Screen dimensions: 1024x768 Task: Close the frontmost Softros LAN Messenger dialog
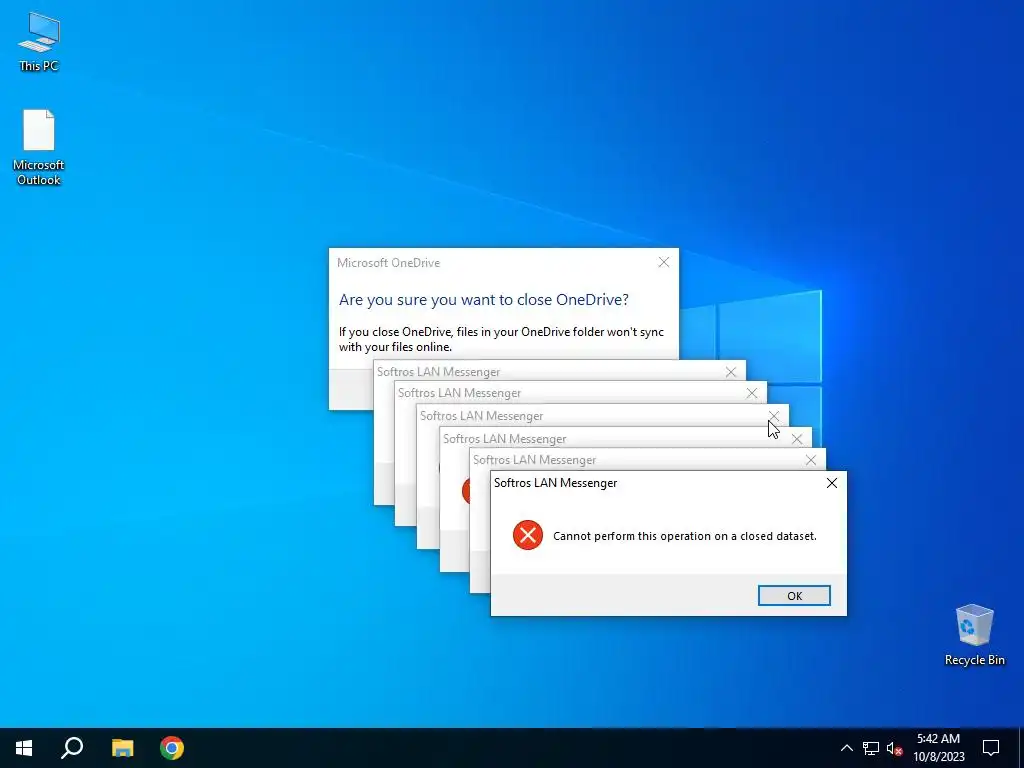click(831, 483)
